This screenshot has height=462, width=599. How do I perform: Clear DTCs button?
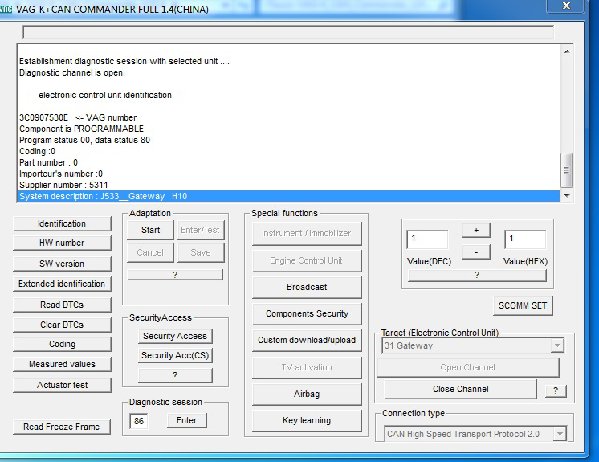coord(62,324)
